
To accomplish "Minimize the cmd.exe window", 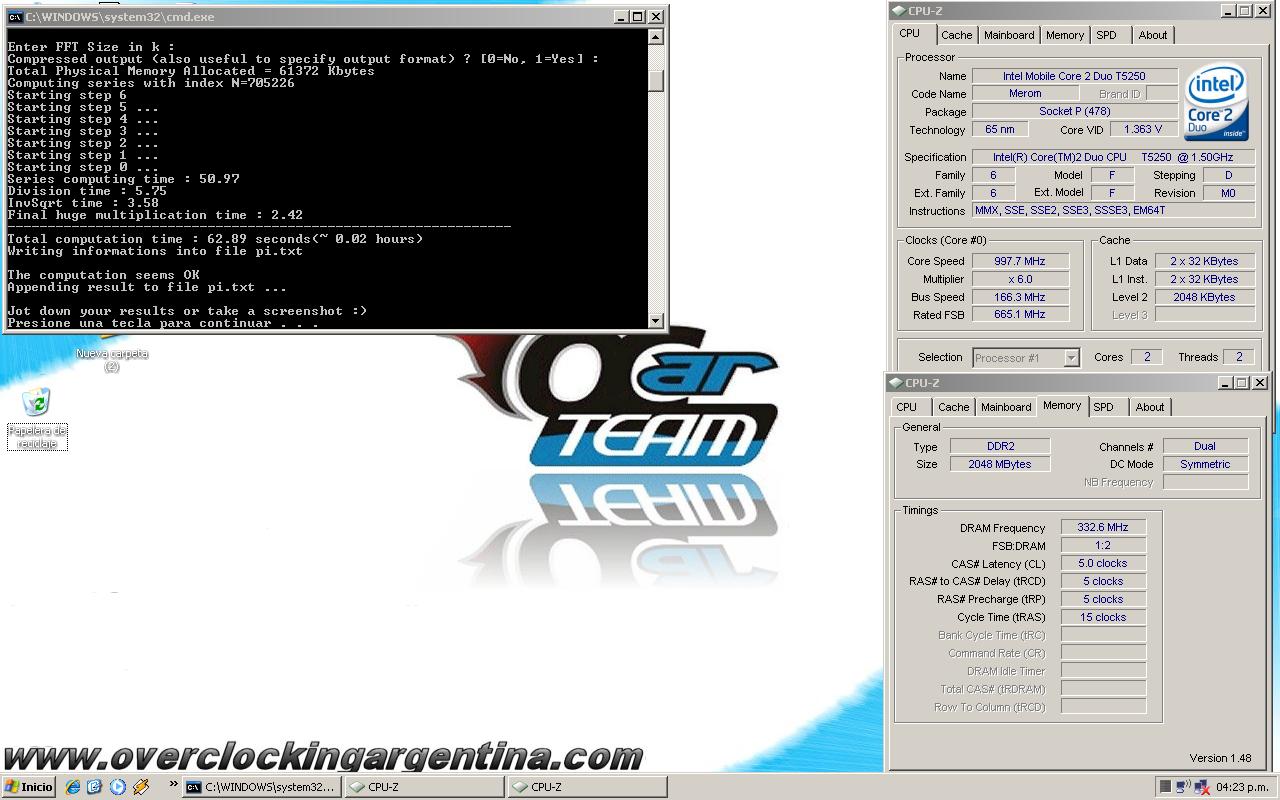I will [x=621, y=17].
